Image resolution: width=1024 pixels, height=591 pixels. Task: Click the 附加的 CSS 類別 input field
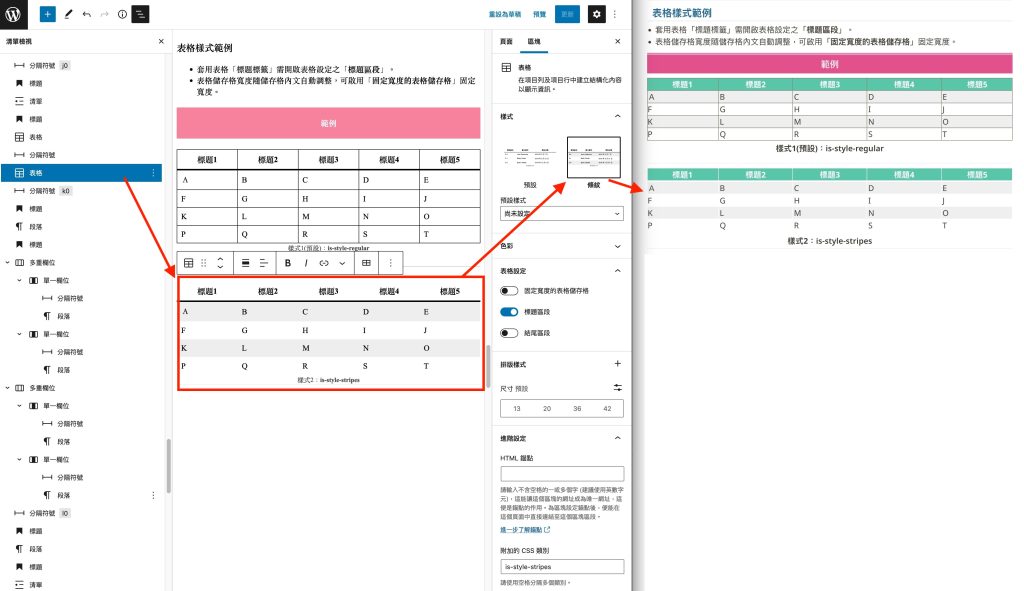pyautogui.click(x=560, y=565)
